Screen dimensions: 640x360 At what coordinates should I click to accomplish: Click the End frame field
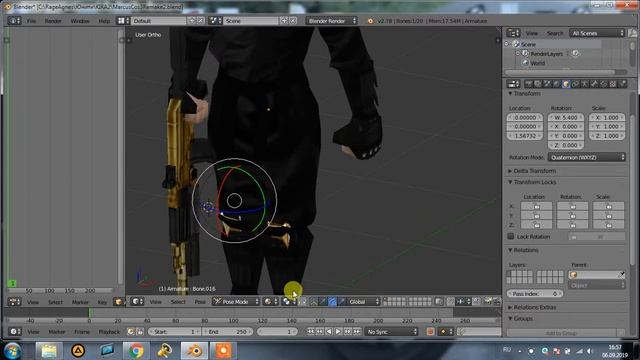coord(228,332)
